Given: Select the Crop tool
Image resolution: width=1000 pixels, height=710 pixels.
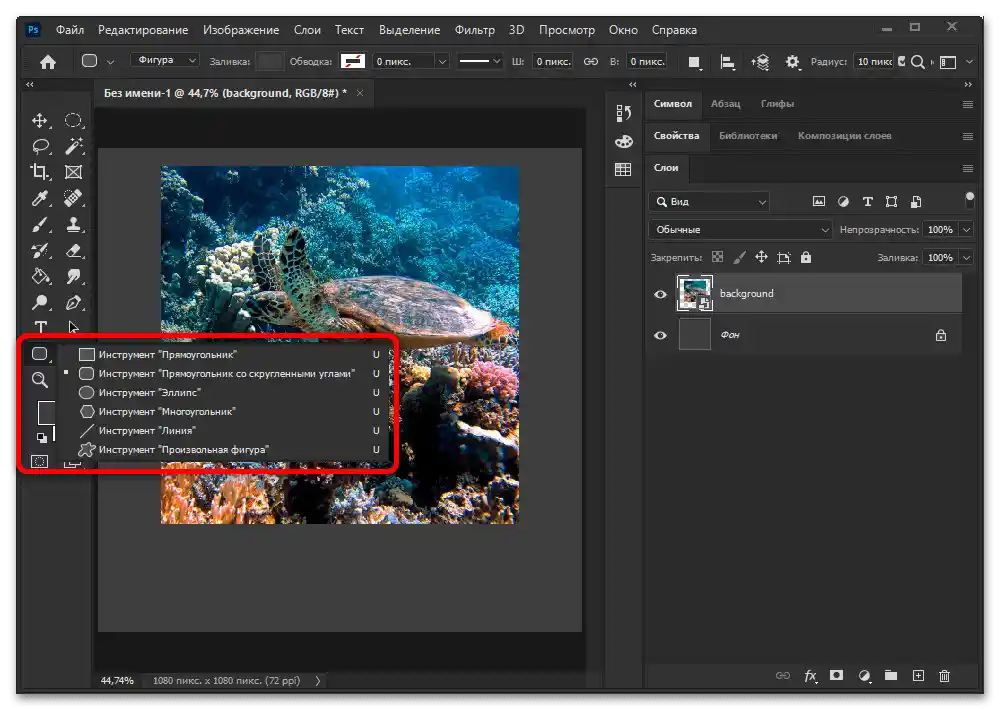Looking at the screenshot, I should click(x=40, y=172).
